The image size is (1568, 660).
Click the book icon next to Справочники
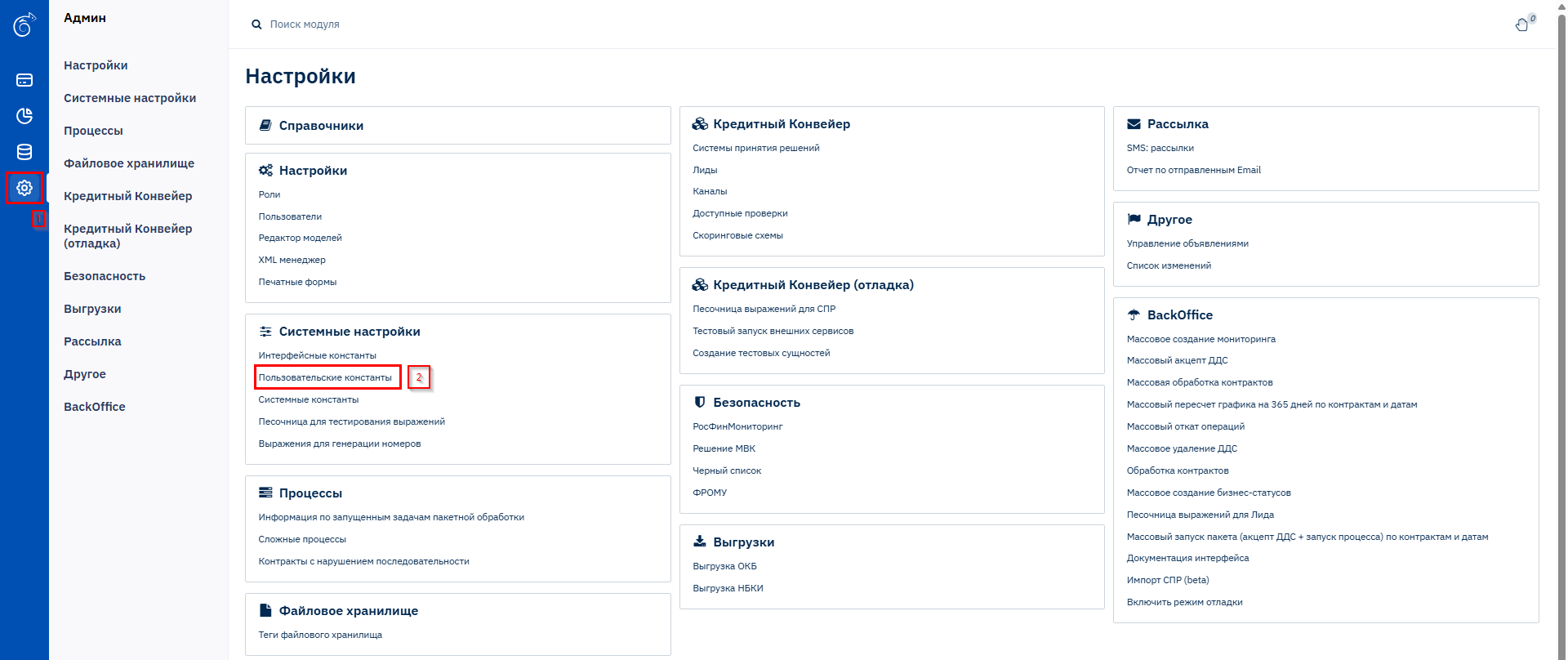[265, 126]
